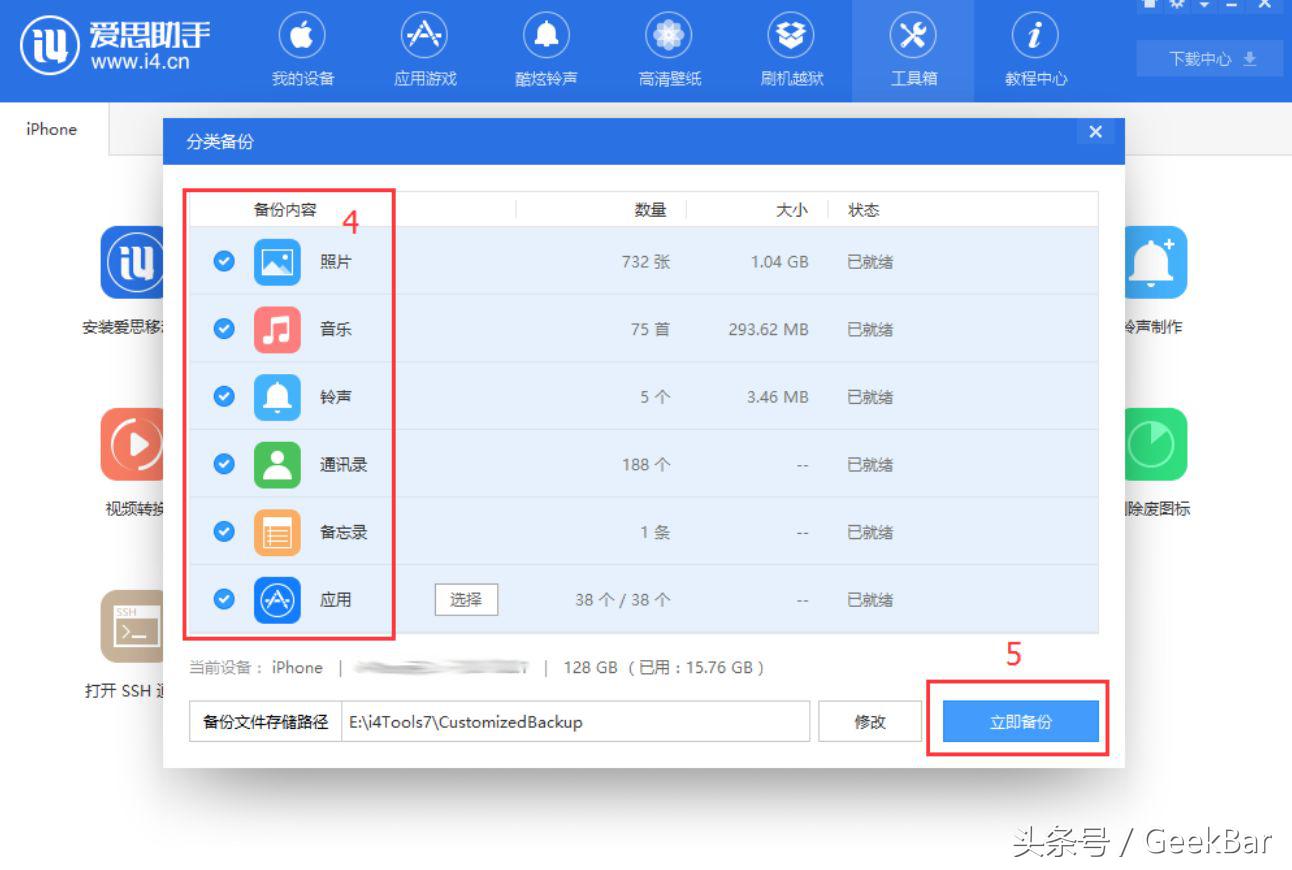The width and height of the screenshot is (1292, 870).
Task: Open the 刷机越狱 tool
Action: [790, 45]
